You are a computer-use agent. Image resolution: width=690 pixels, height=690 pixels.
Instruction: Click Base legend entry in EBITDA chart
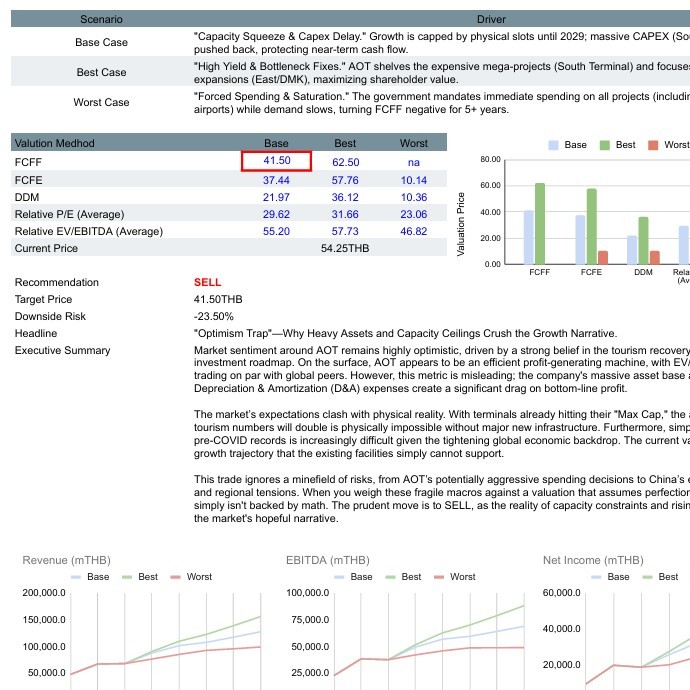tap(353, 576)
